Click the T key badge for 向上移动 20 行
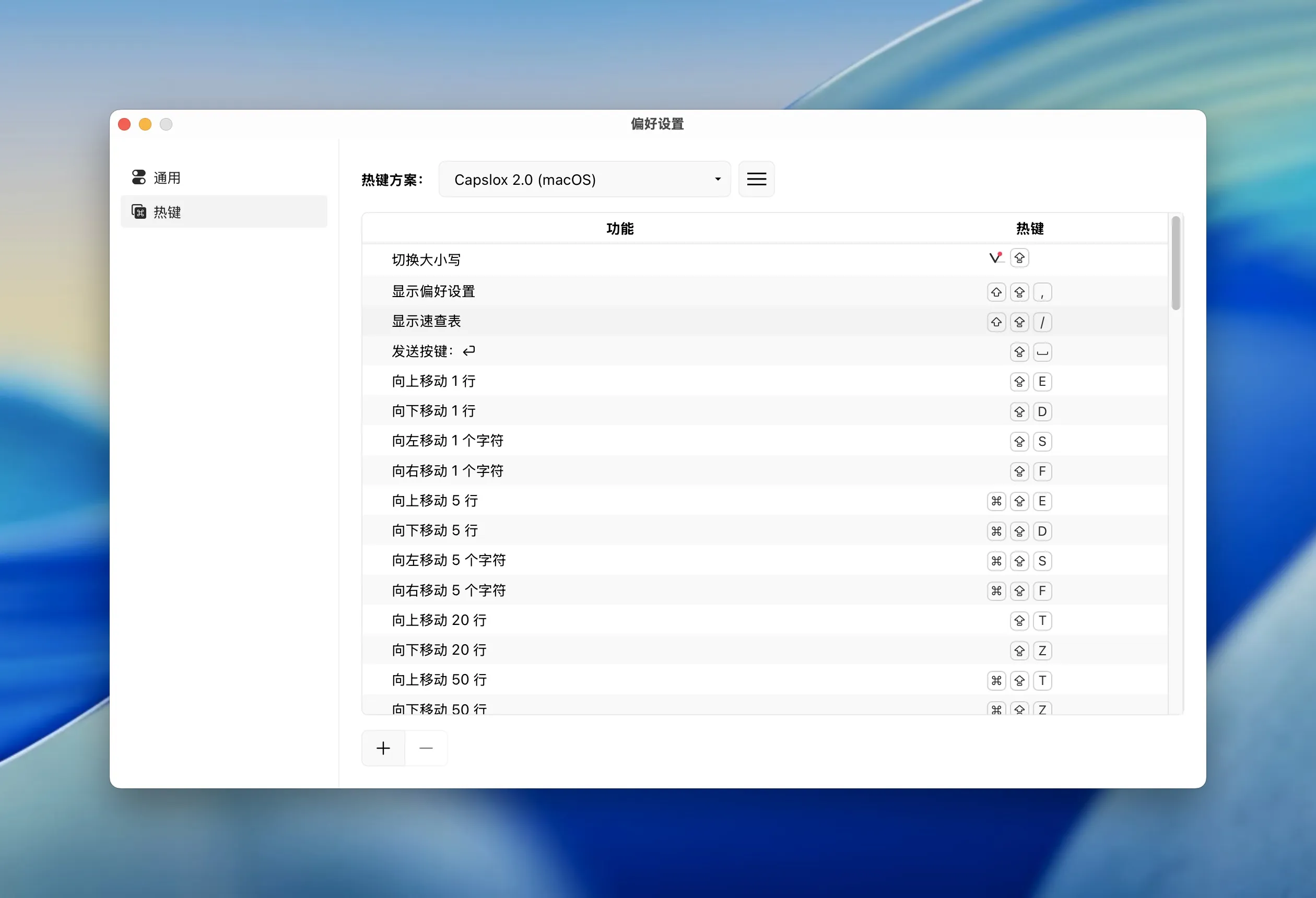 (x=1042, y=621)
